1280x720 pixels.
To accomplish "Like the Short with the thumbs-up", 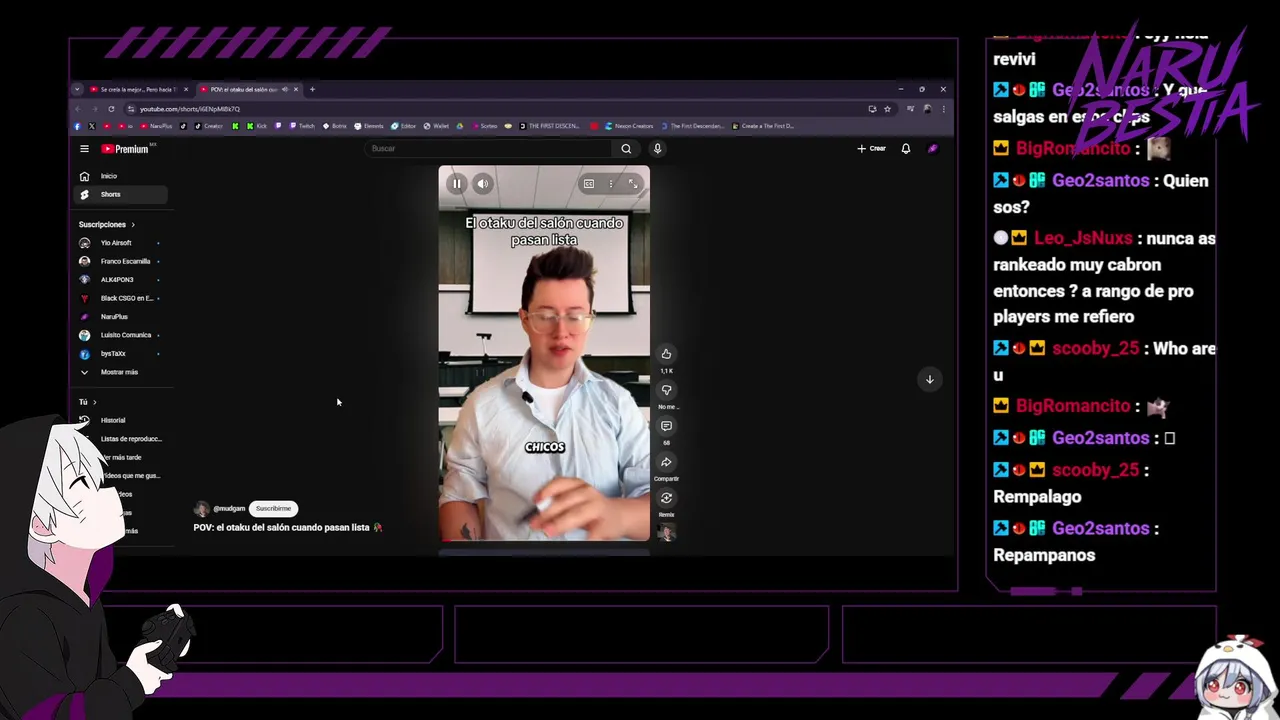I will [666, 354].
